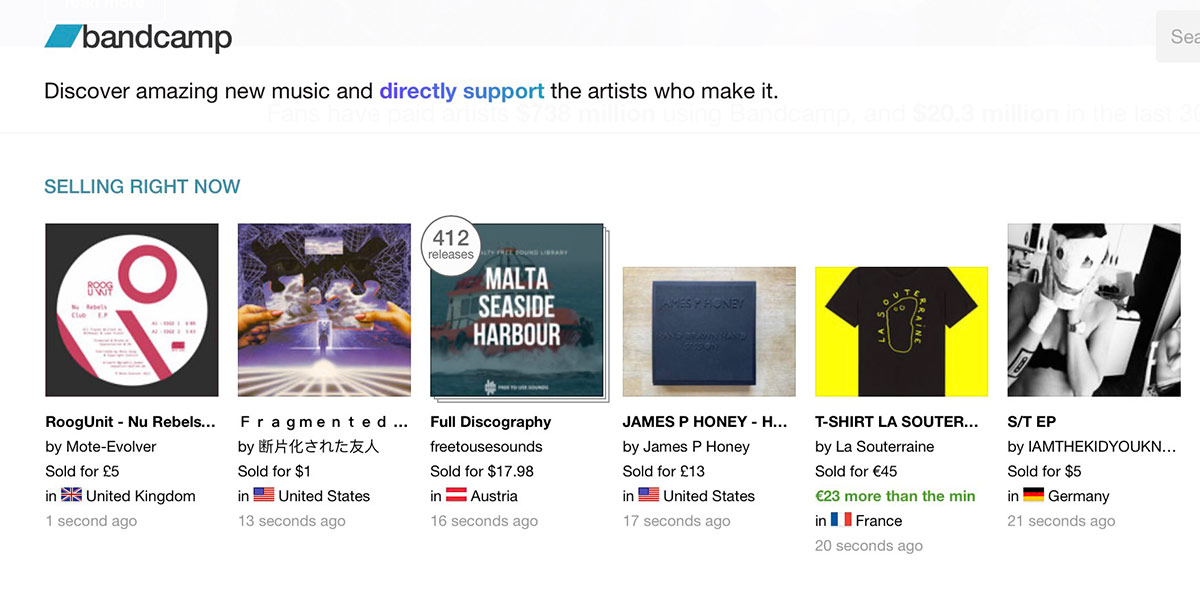Open the search field
This screenshot has height=594, width=1200.
[1180, 37]
